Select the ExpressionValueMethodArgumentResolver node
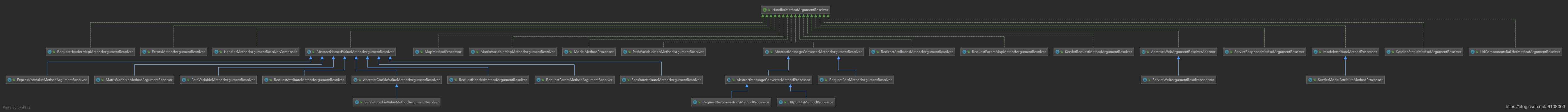This screenshot has height=112, width=1568. [x=47, y=80]
